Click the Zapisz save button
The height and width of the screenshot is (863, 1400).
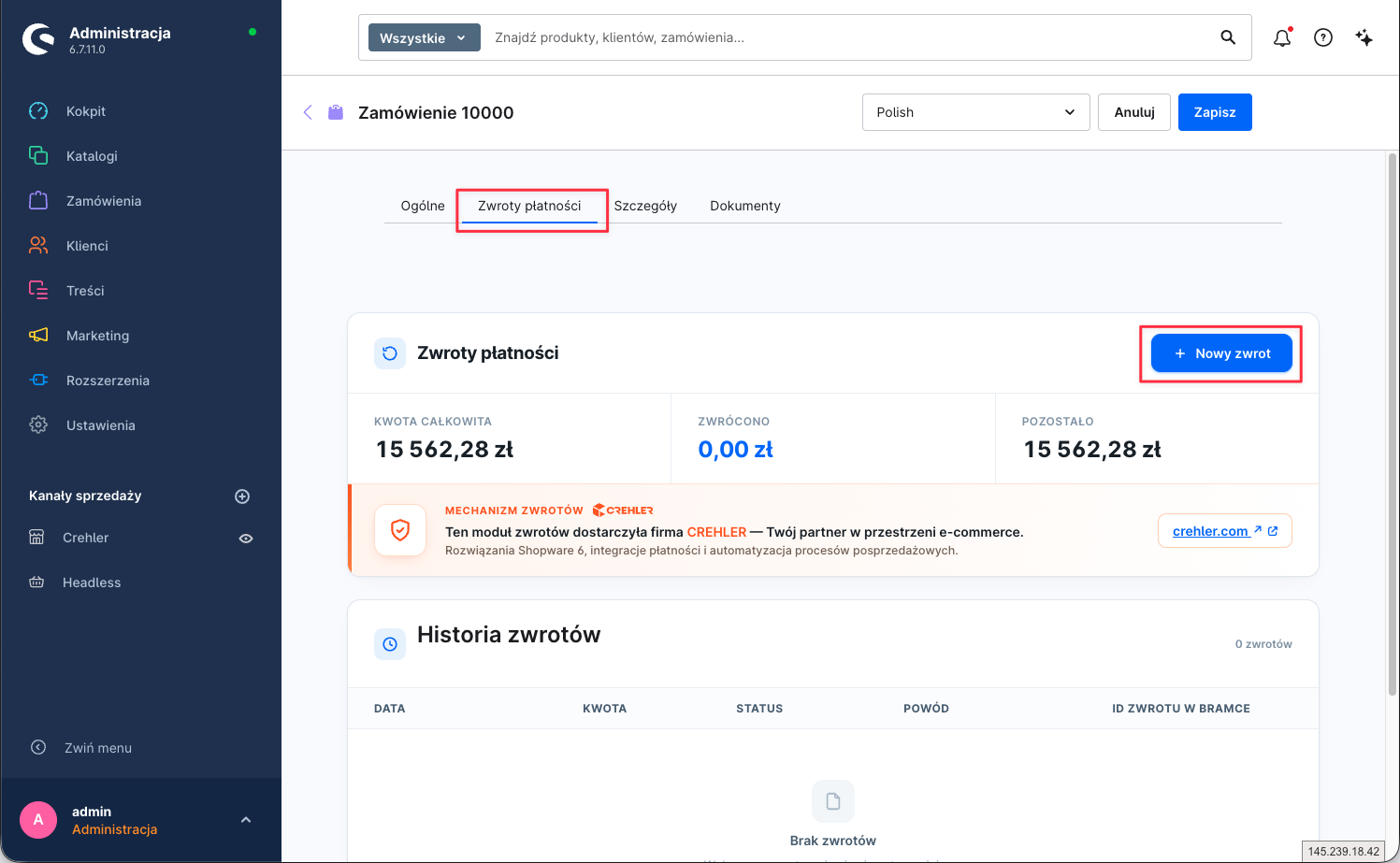pyautogui.click(x=1215, y=112)
